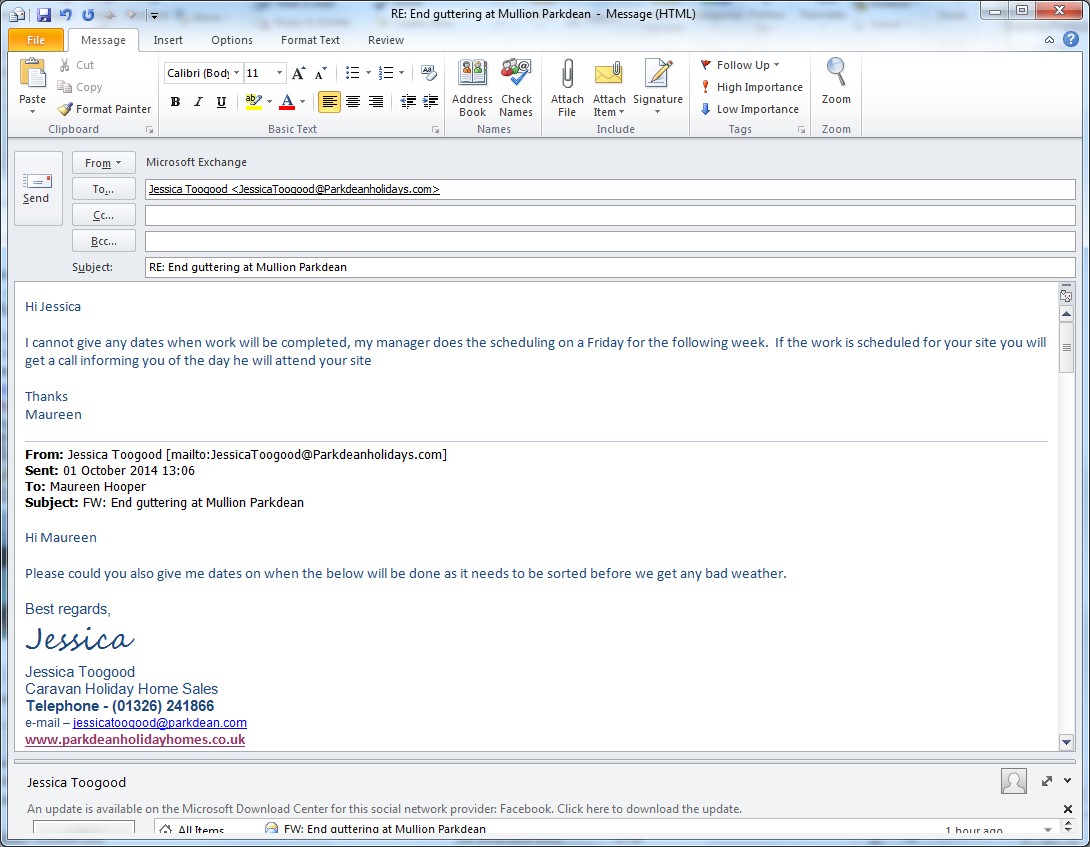The width and height of the screenshot is (1090, 847).
Task: Minimize the ribbon with the caret icon
Action: pyautogui.click(x=1049, y=40)
